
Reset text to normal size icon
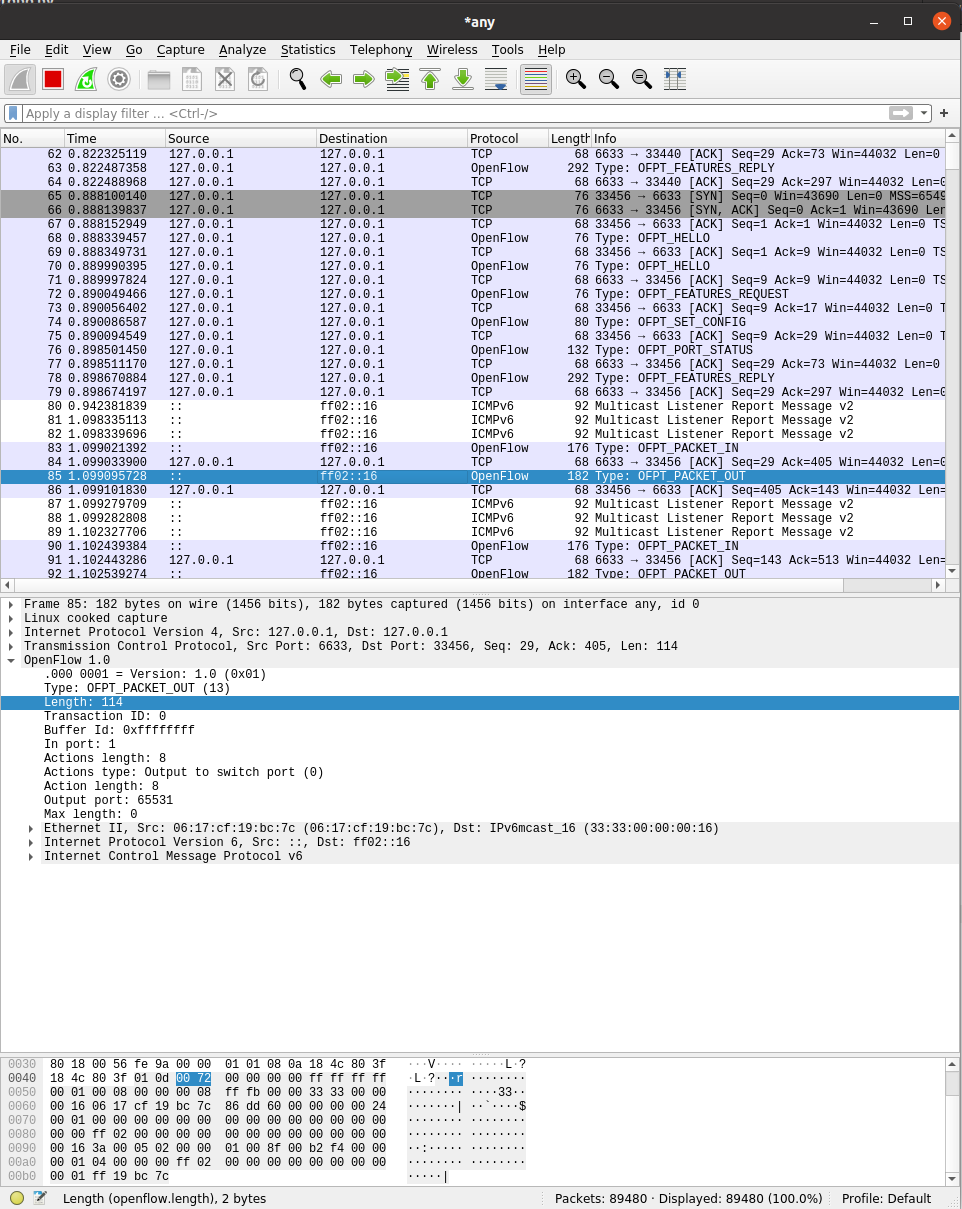[x=641, y=79]
